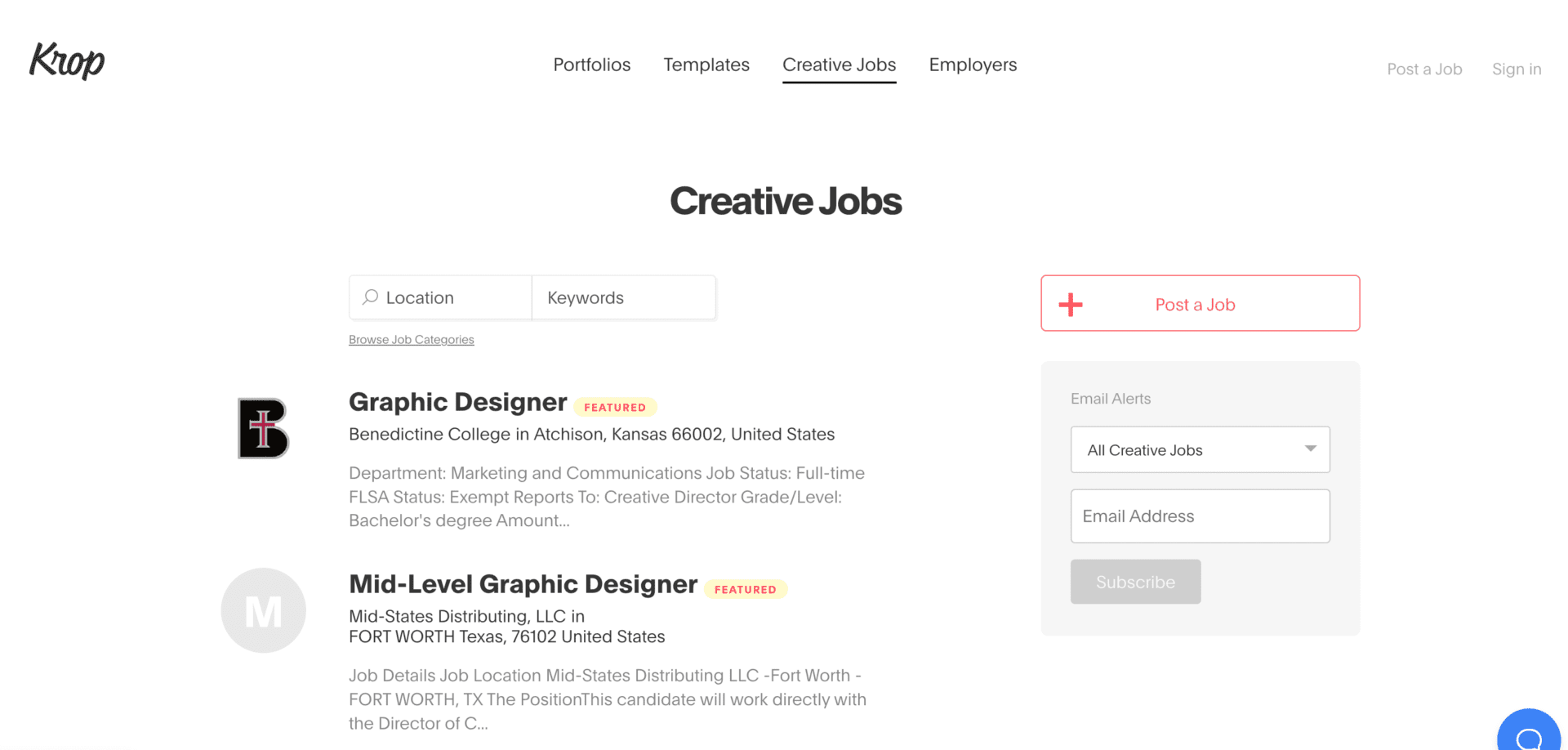Click the dropdown arrow beside All Creative Jobs

click(x=1311, y=449)
